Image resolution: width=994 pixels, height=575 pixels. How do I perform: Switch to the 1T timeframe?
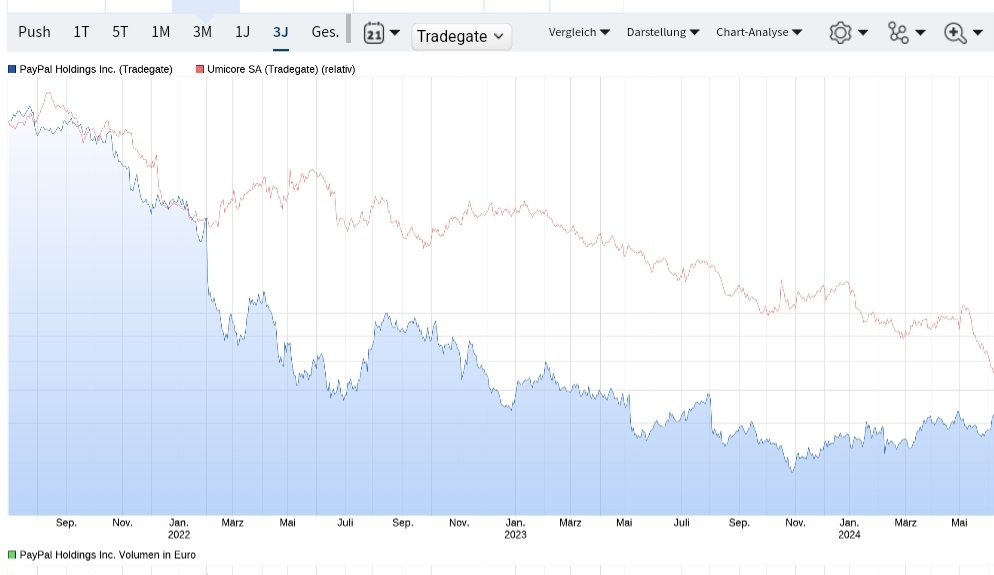[81, 32]
